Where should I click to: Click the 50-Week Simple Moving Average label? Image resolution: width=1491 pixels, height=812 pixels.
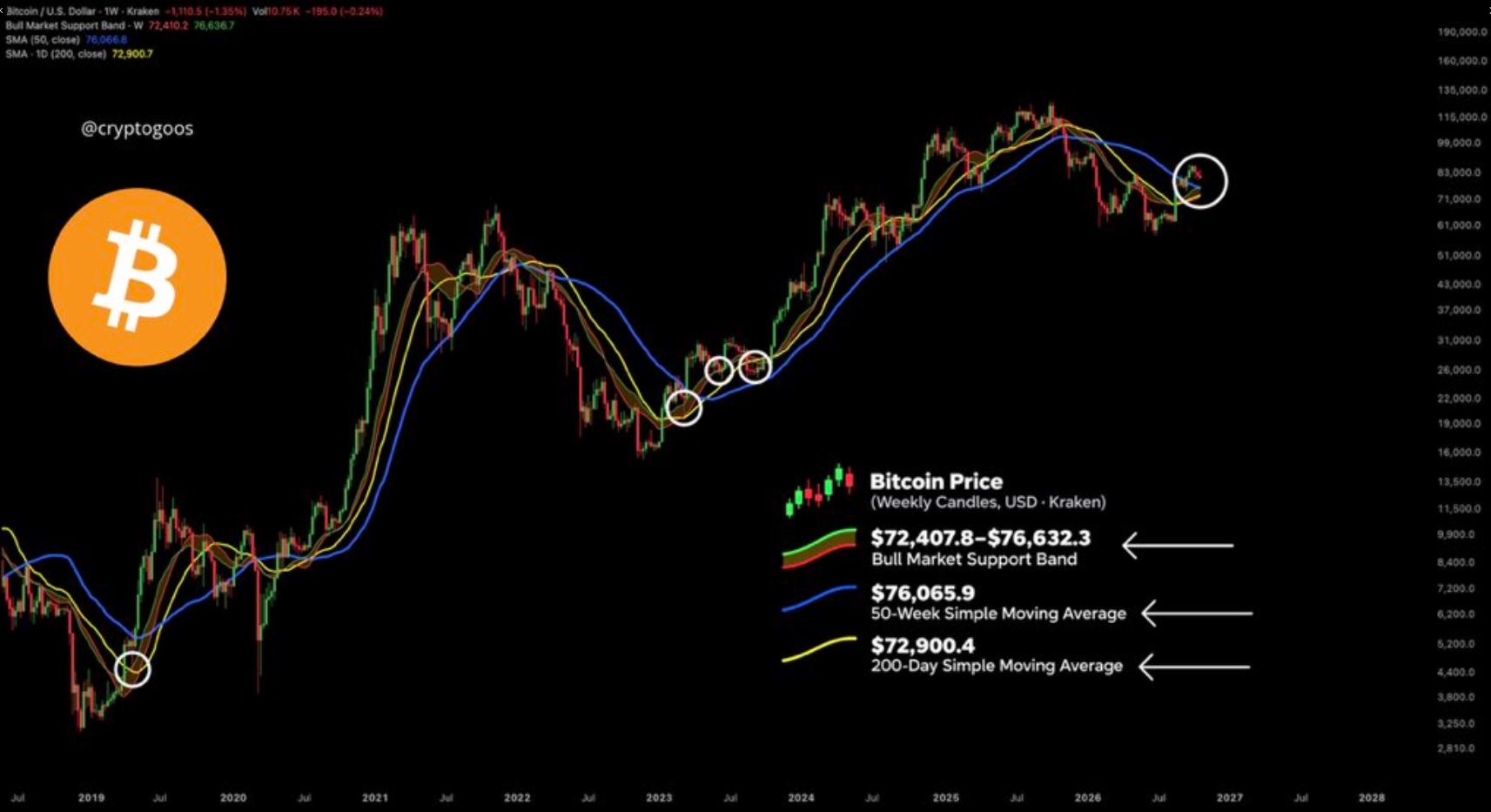click(x=998, y=614)
